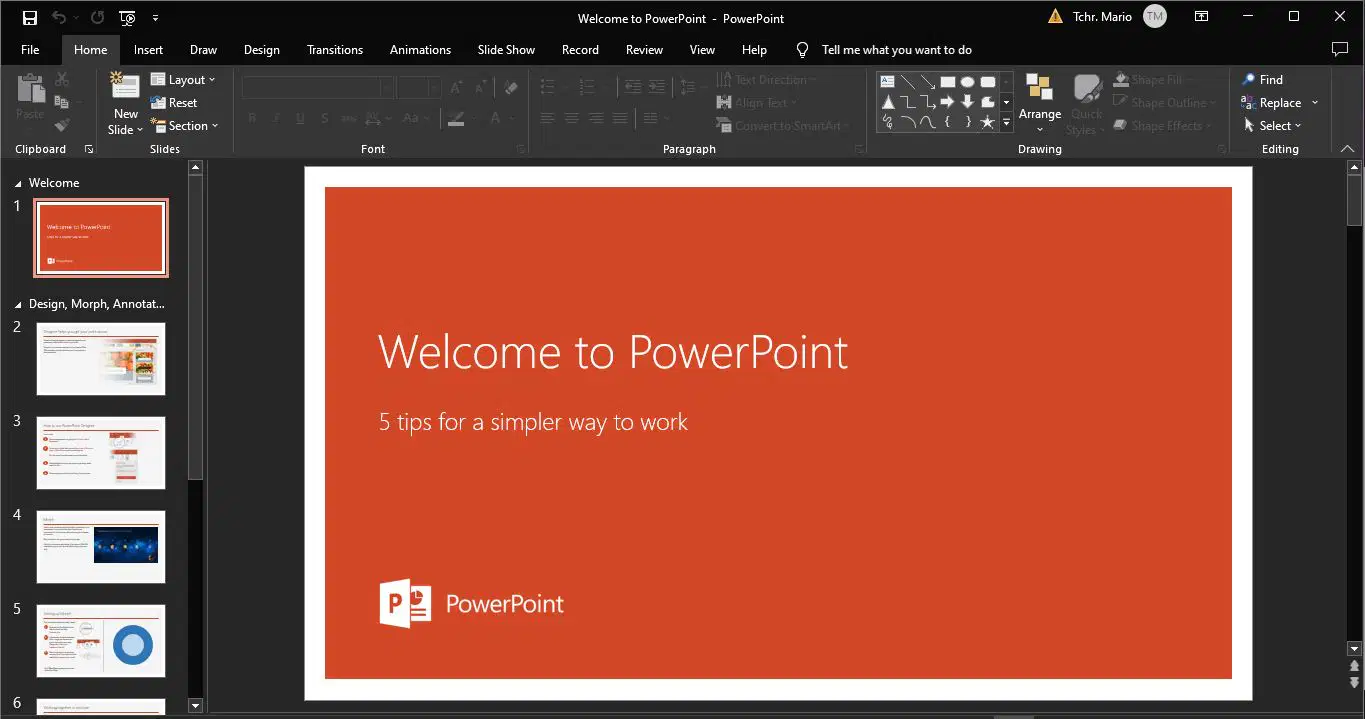This screenshot has height=719, width=1365.
Task: Pick the straight Line shape
Action: (x=908, y=82)
